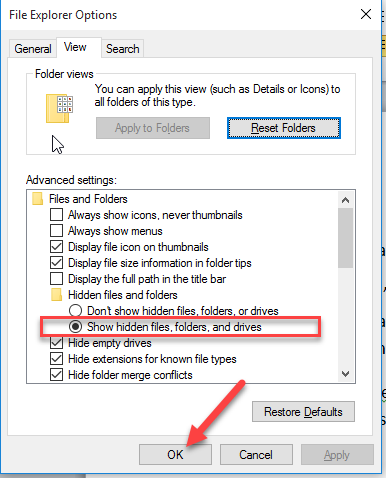Viewport: 386px width, 478px height.
Task: Toggle Hide folder merge conflicts checkbox
Action: click(x=56, y=375)
